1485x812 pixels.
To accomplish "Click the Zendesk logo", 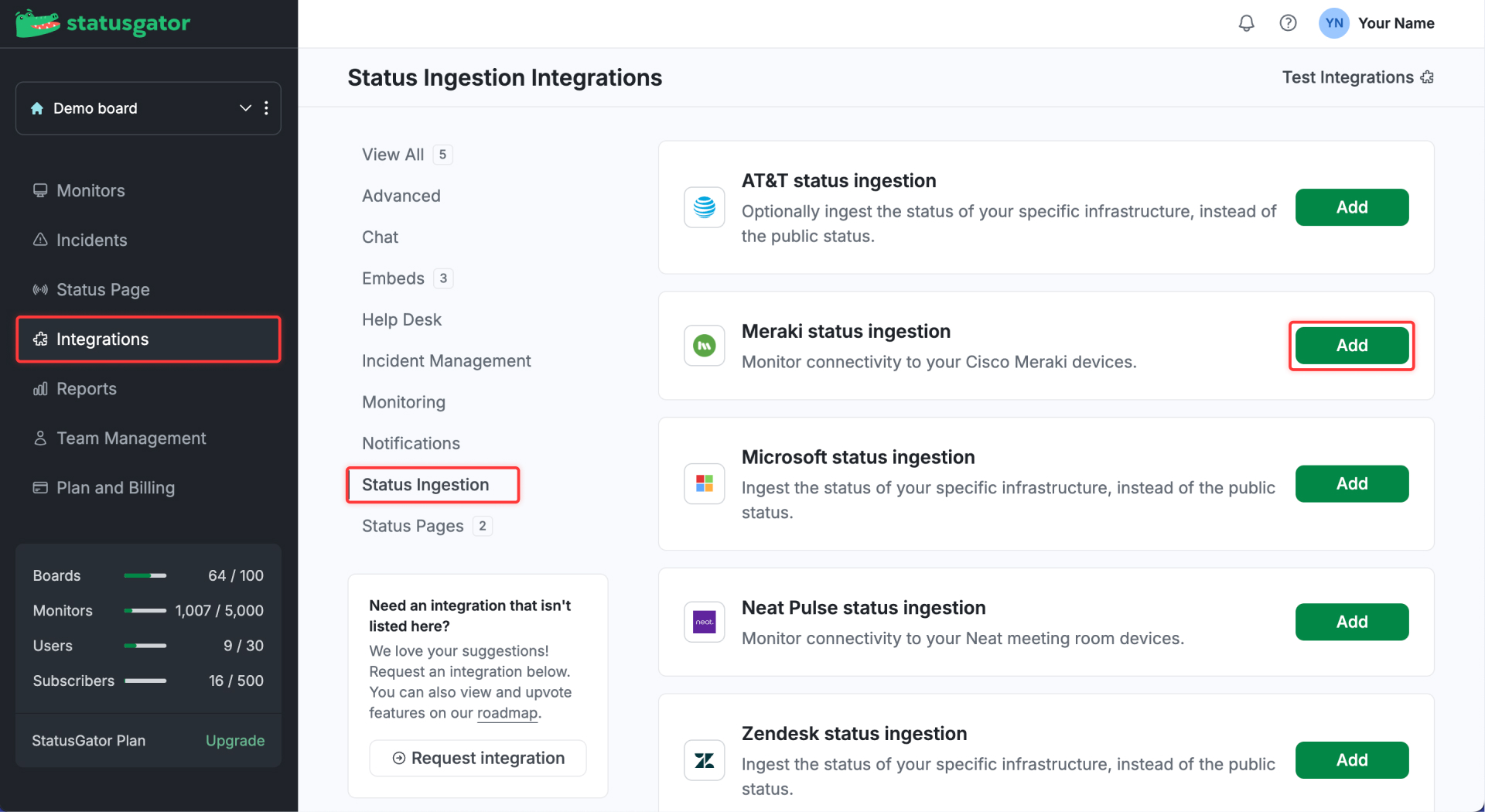I will tap(704, 760).
